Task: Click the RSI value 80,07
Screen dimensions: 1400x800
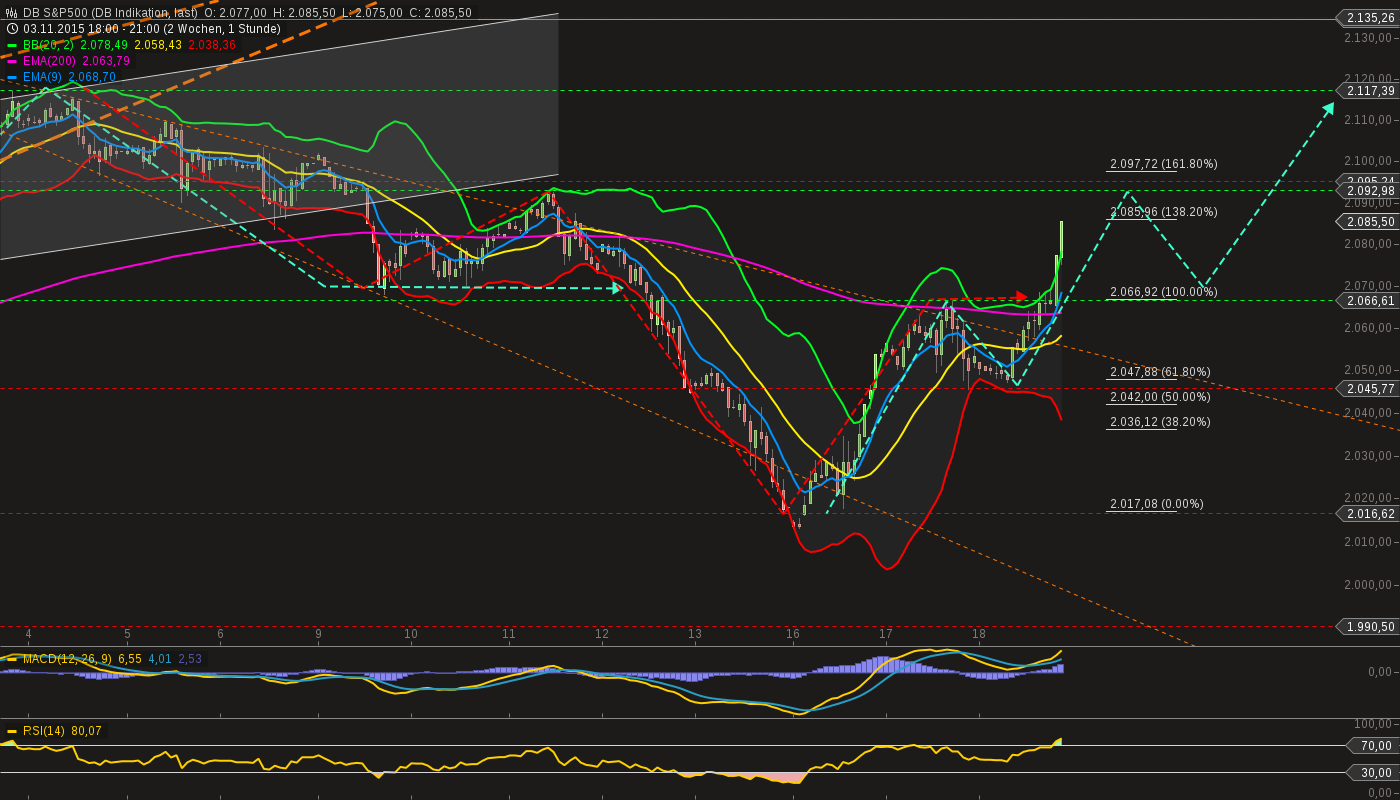Action: point(87,731)
